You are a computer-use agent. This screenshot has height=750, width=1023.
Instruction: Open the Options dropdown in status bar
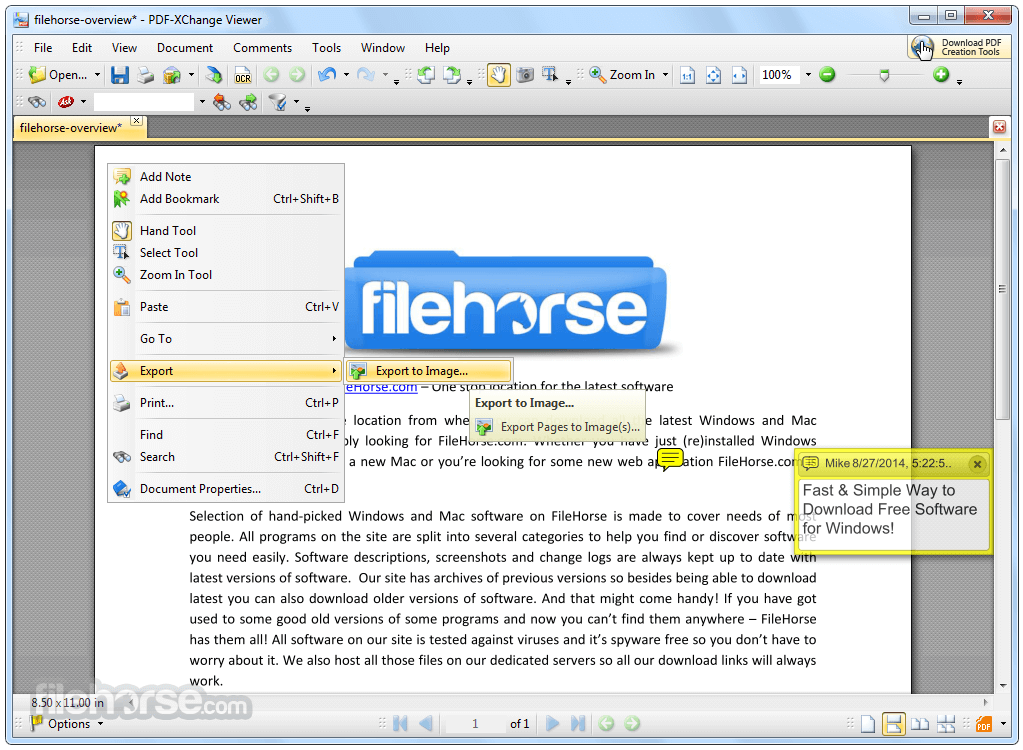point(100,724)
